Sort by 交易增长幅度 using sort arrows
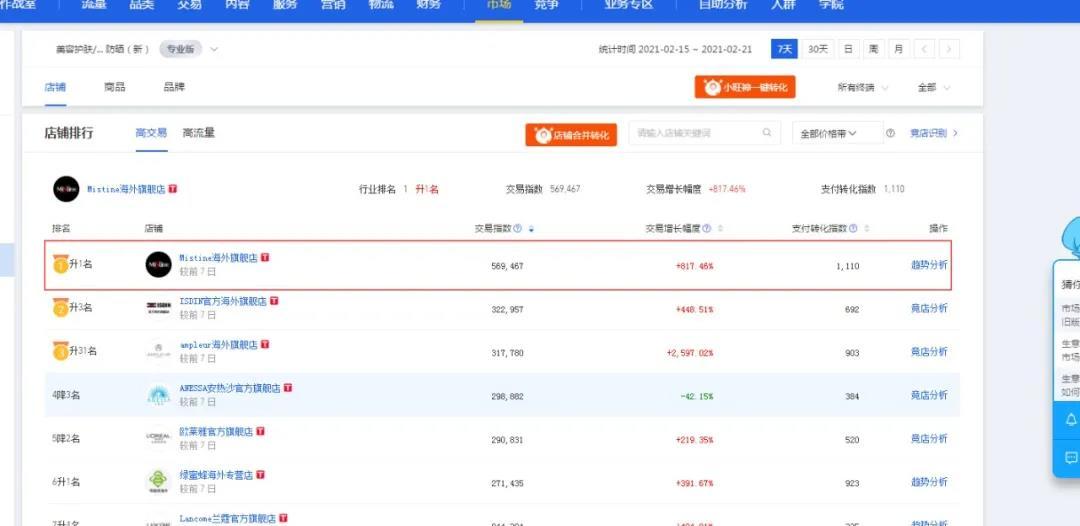The width and height of the screenshot is (1080, 526). [x=719, y=229]
